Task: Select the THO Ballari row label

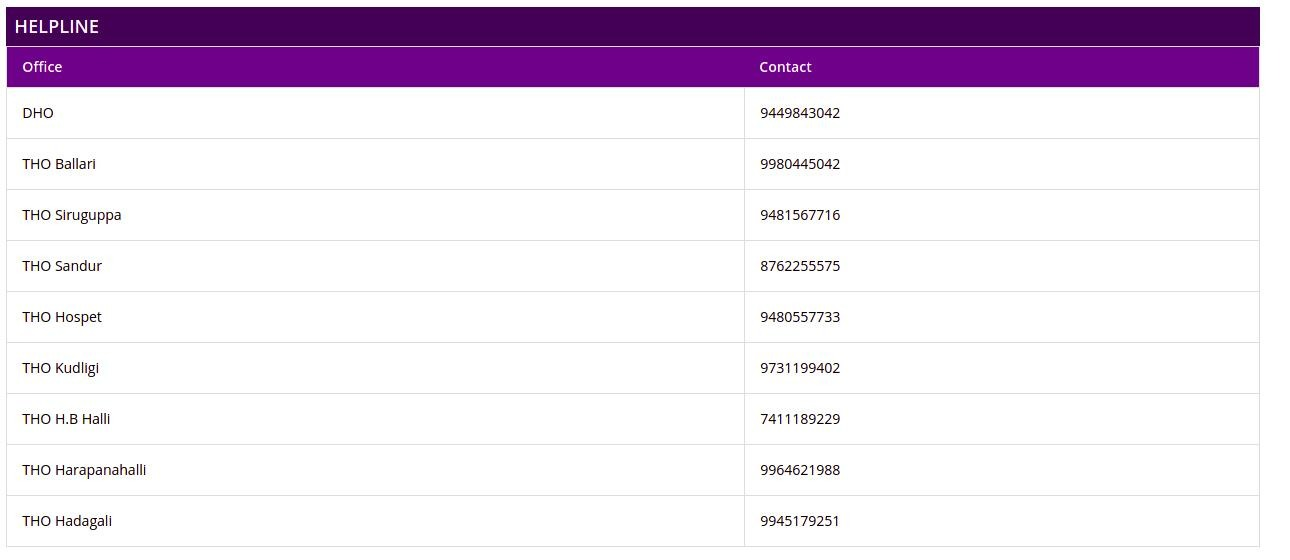Action: [x=59, y=164]
